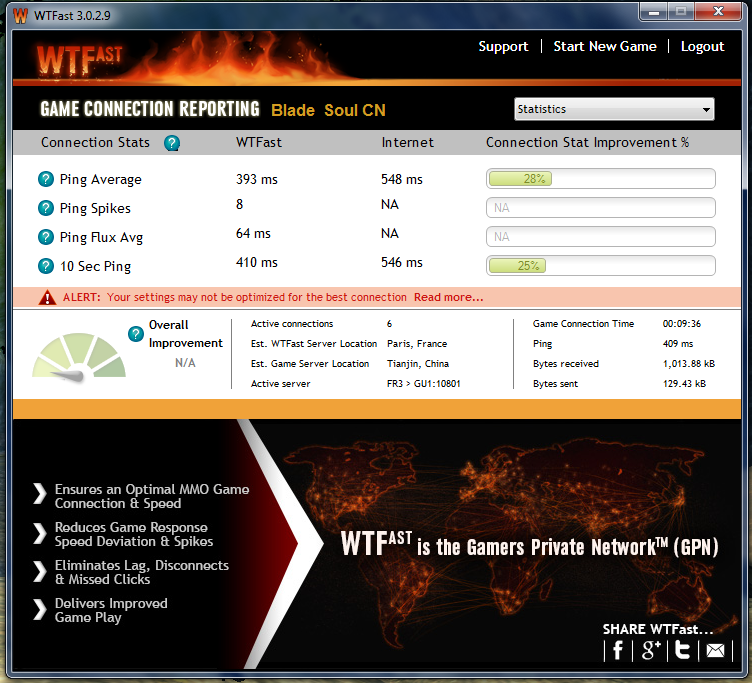Click the Ping Spikes help icon
The image size is (752, 683).
click(45, 208)
